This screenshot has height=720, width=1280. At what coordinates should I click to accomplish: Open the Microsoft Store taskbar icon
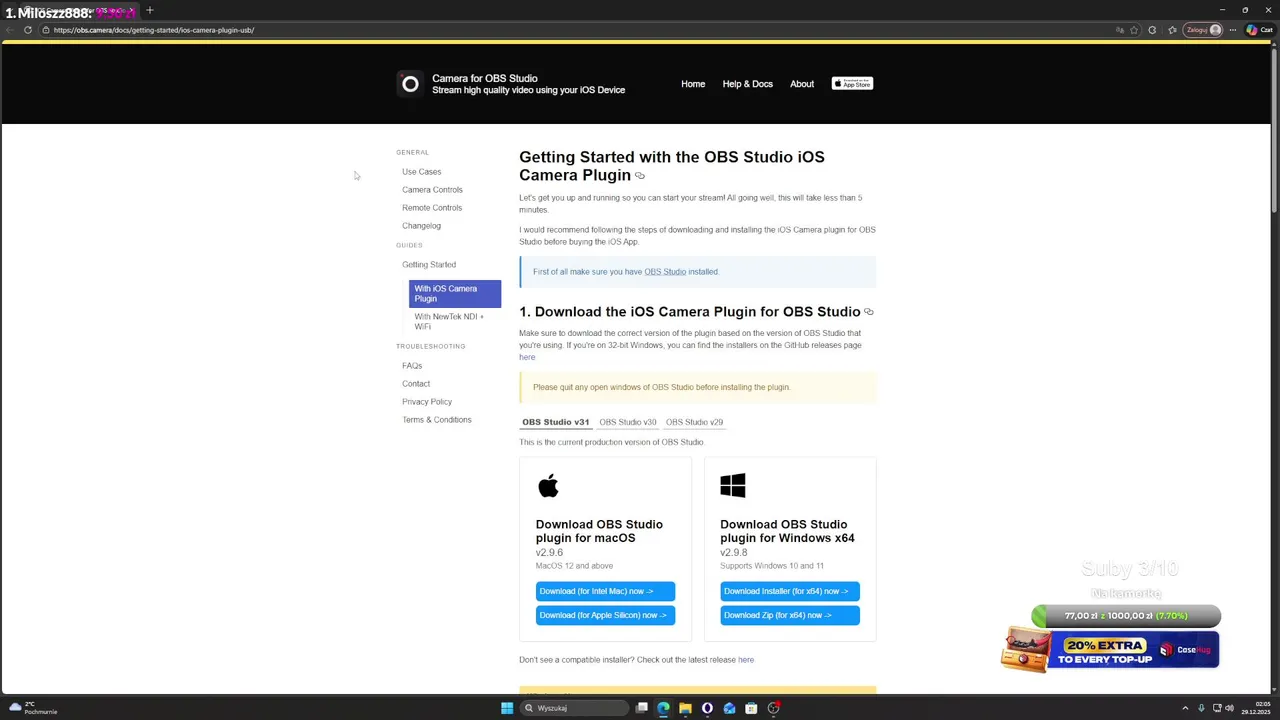coord(751,708)
